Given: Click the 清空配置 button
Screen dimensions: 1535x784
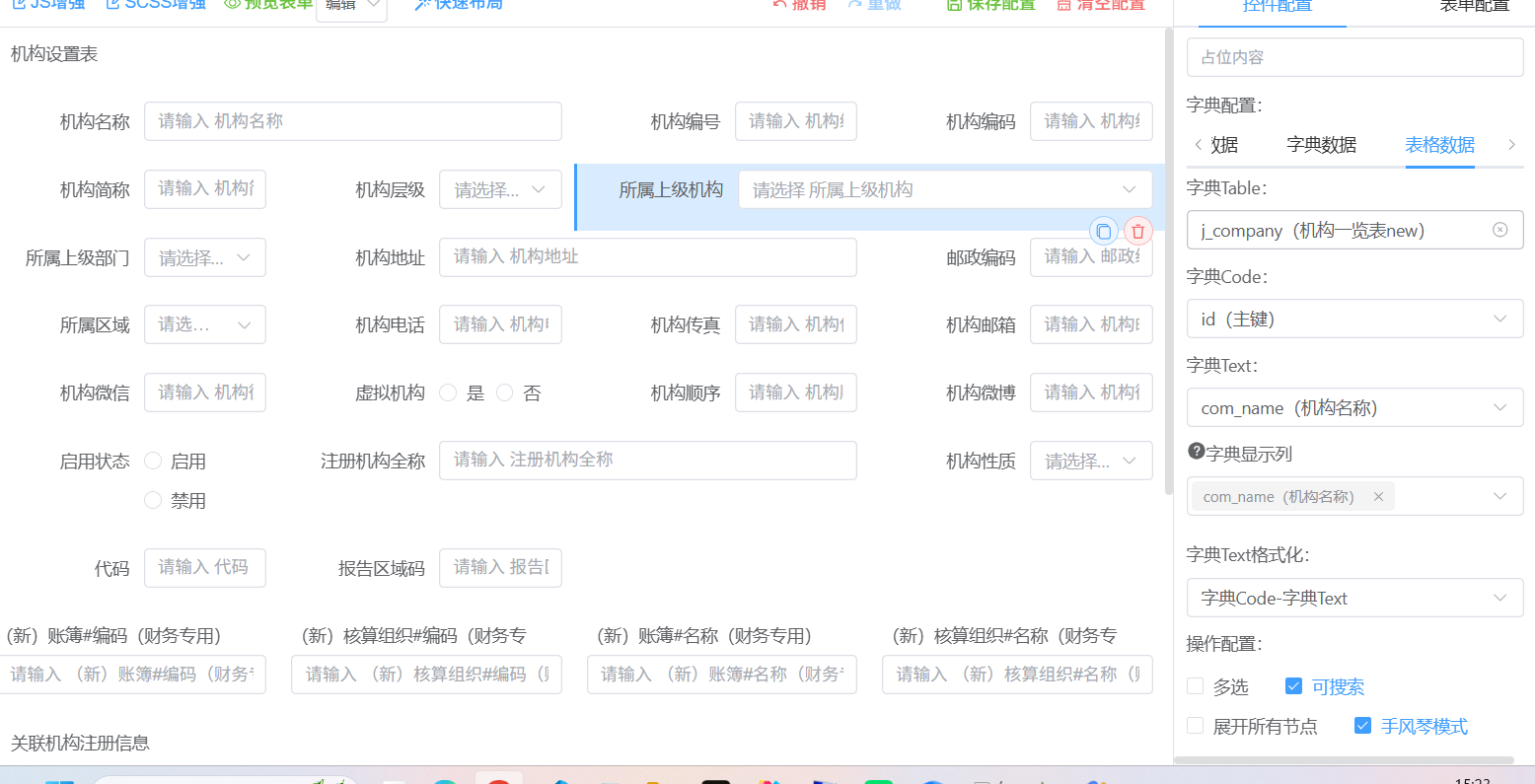Looking at the screenshot, I should click(x=1101, y=5).
